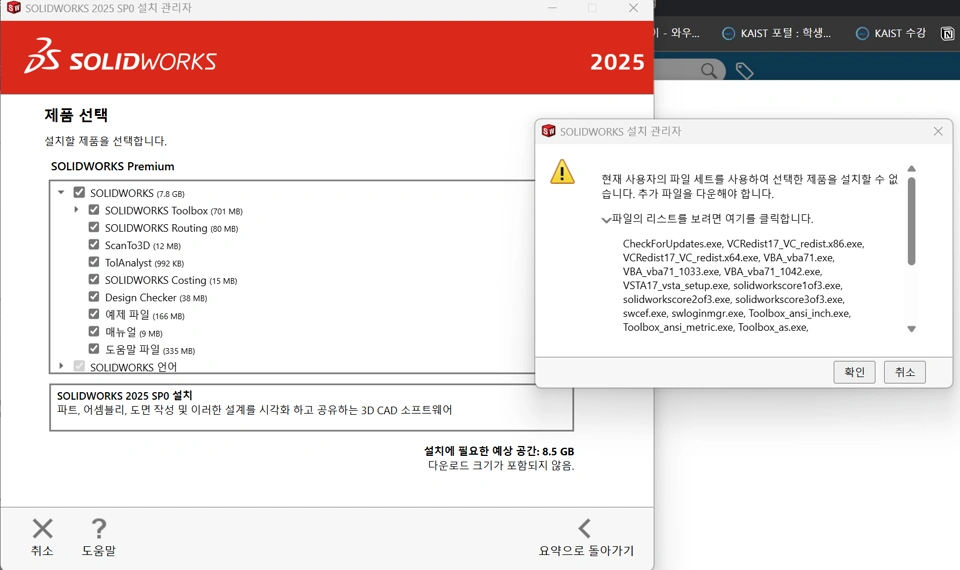960x570 pixels.
Task: Click 확인 button in dialog
Action: click(854, 372)
